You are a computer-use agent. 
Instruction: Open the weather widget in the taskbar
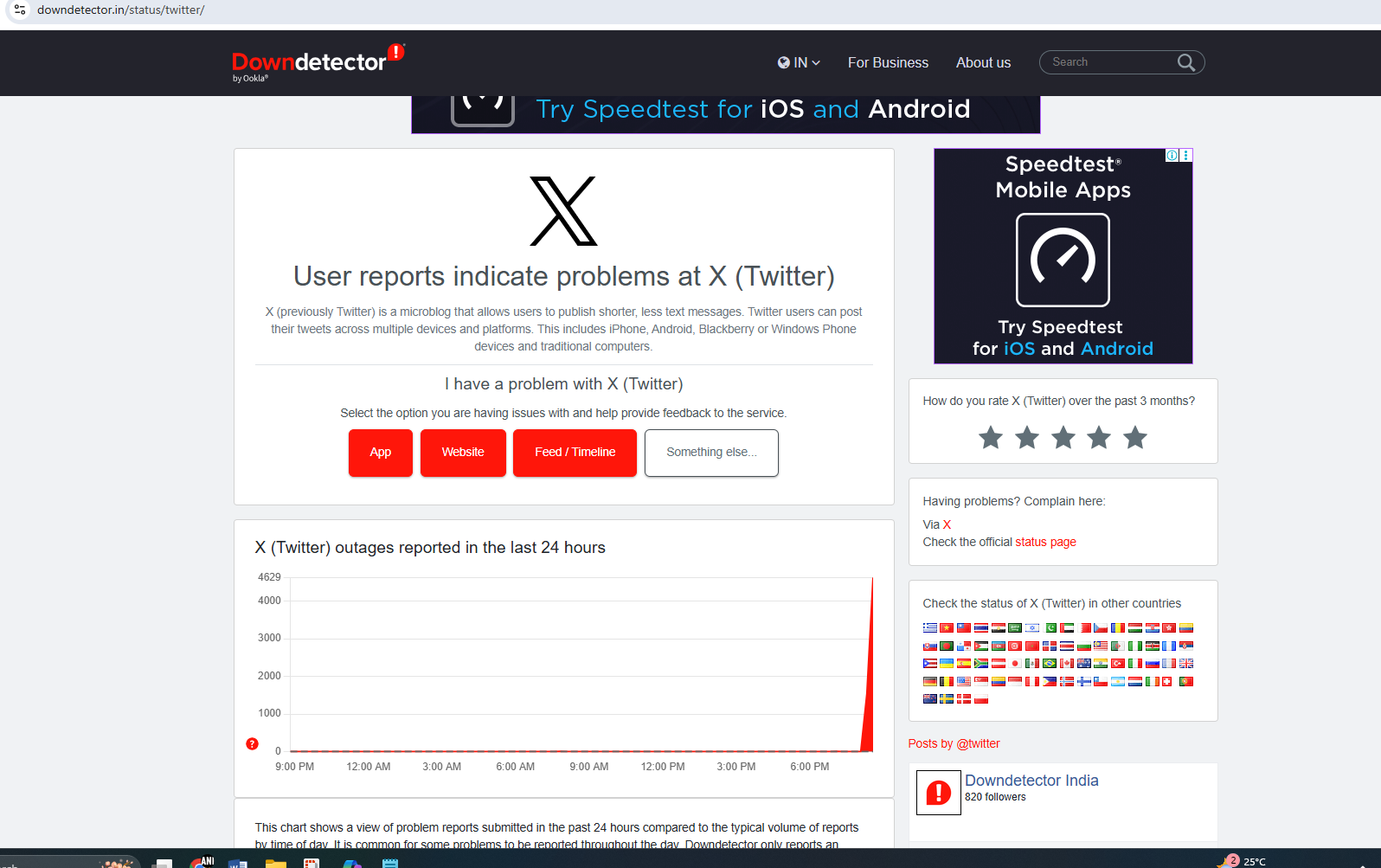click(x=1244, y=861)
